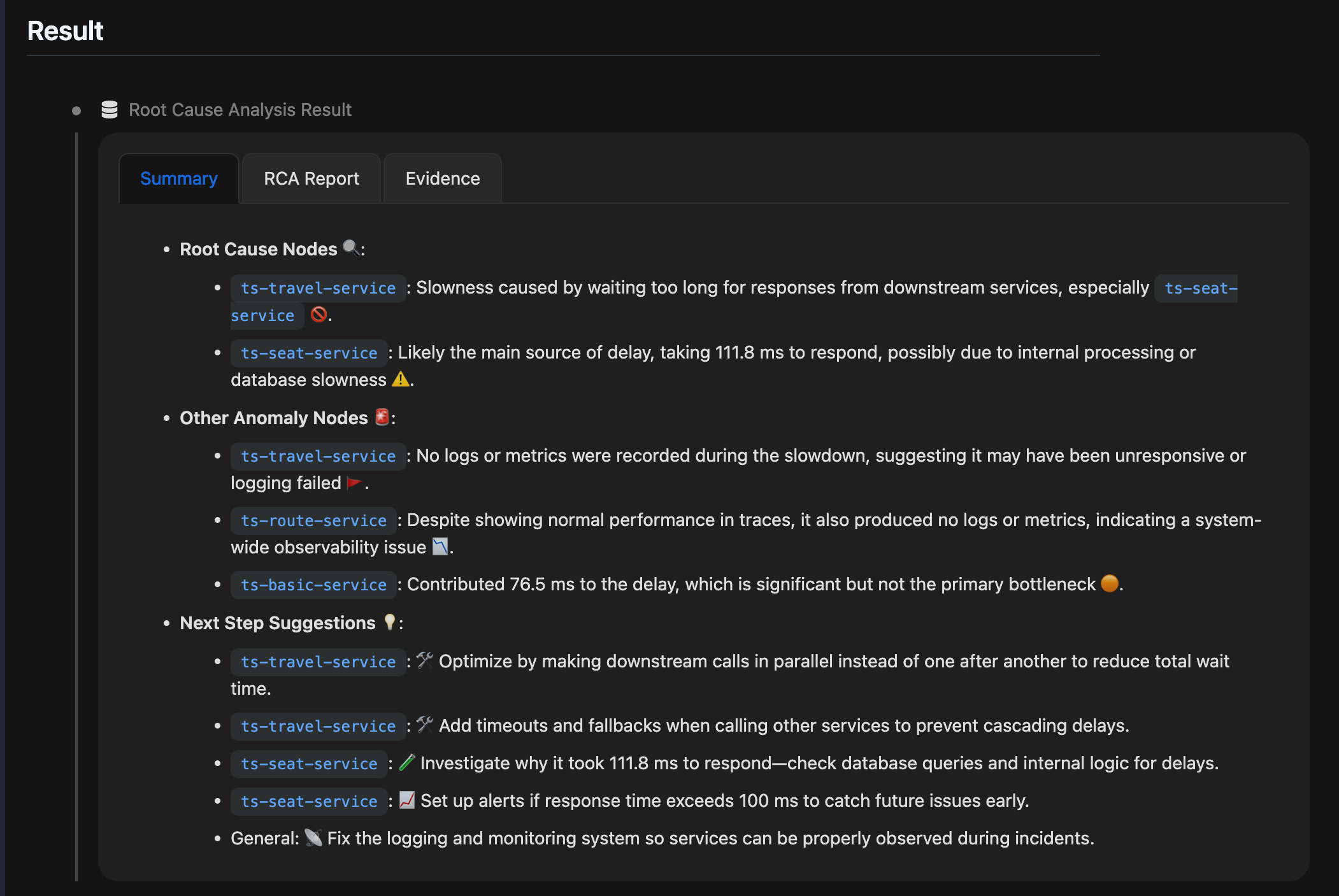Click the magnifying glass emoji icon
The height and width of the screenshot is (896, 1339).
tap(351, 248)
